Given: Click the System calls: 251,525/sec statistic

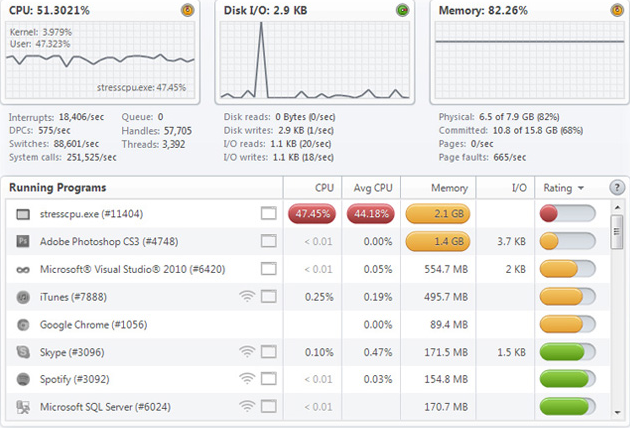Looking at the screenshot, I should pyautogui.click(x=63, y=158).
